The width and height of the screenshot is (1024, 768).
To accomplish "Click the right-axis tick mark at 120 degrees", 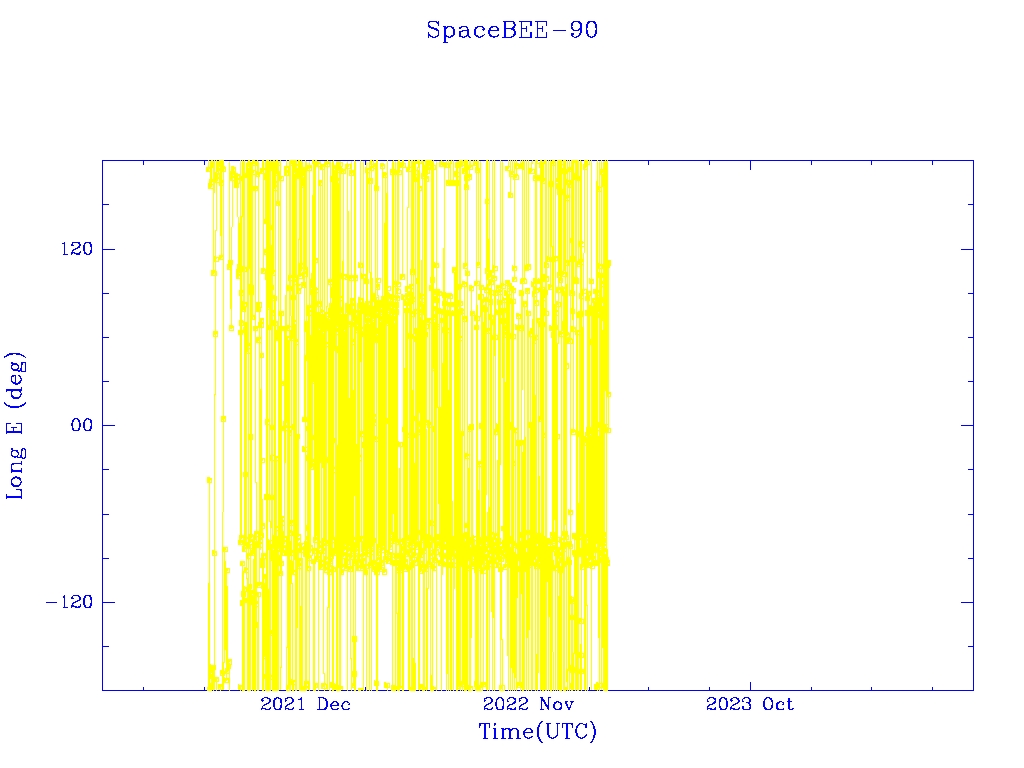I will pos(967,249).
